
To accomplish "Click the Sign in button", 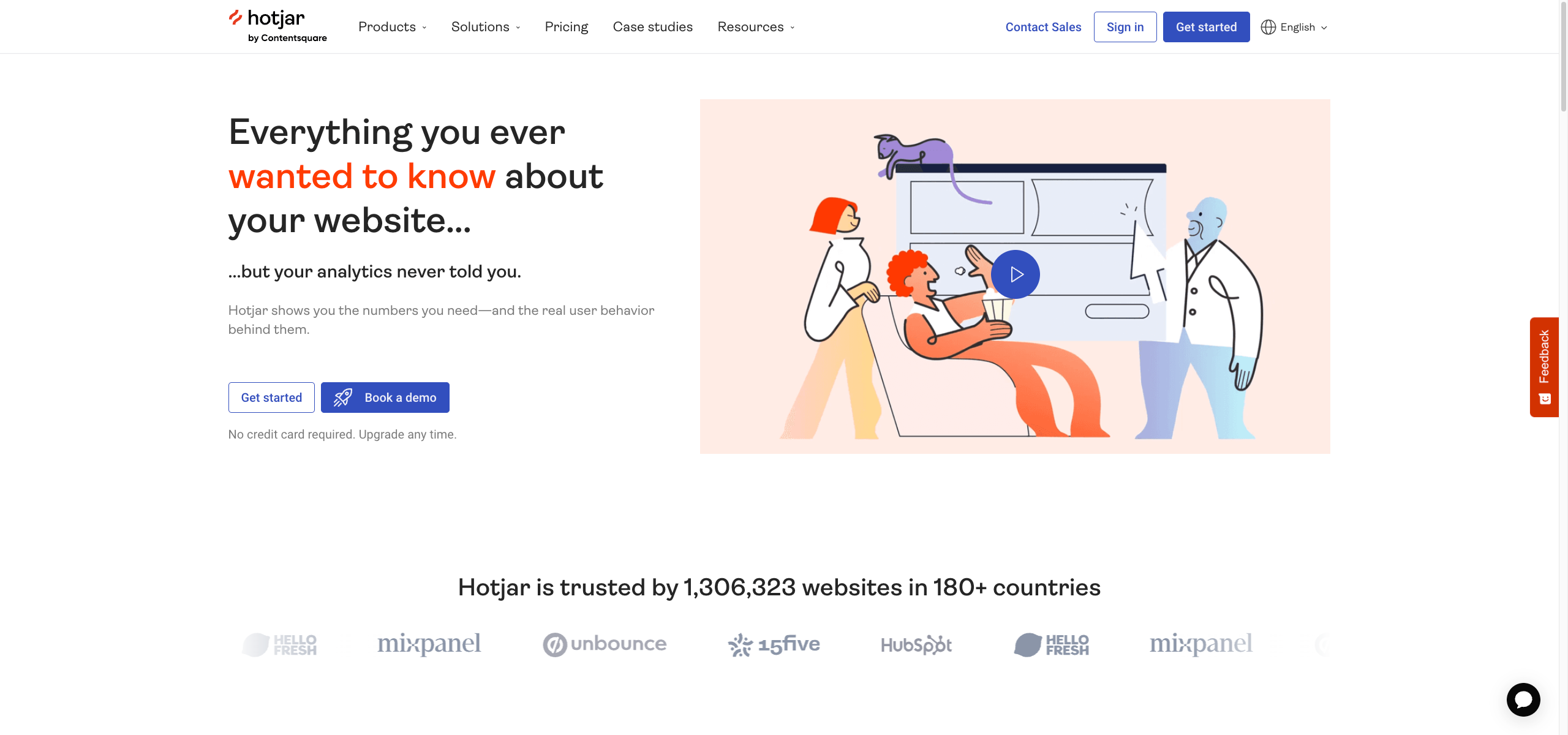I will point(1125,27).
